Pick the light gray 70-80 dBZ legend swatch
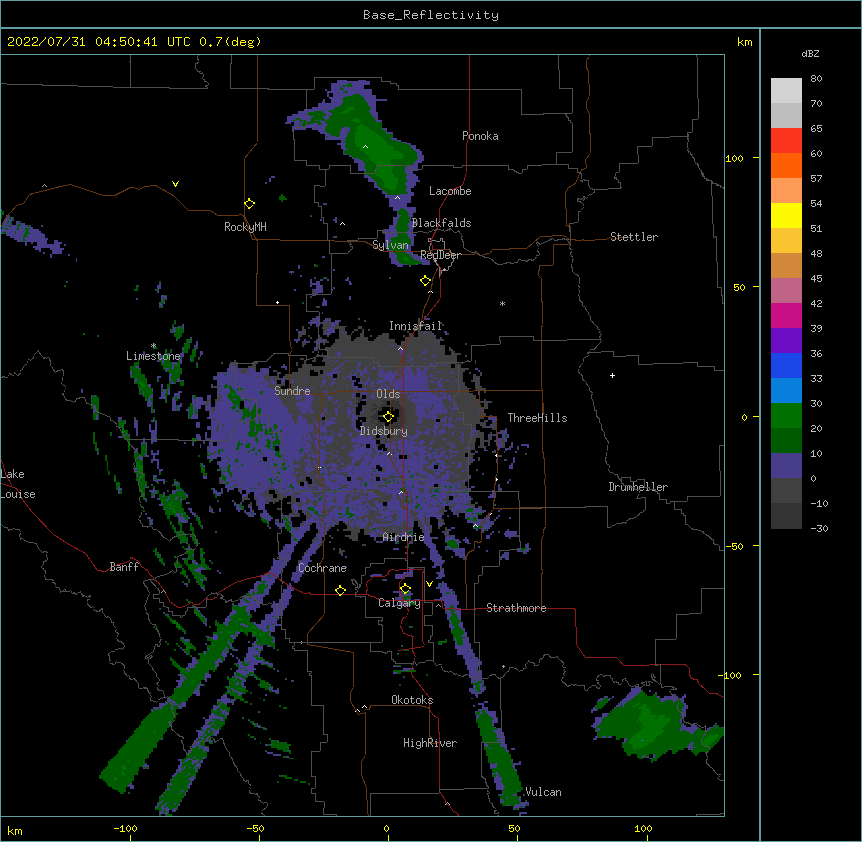 coord(786,91)
